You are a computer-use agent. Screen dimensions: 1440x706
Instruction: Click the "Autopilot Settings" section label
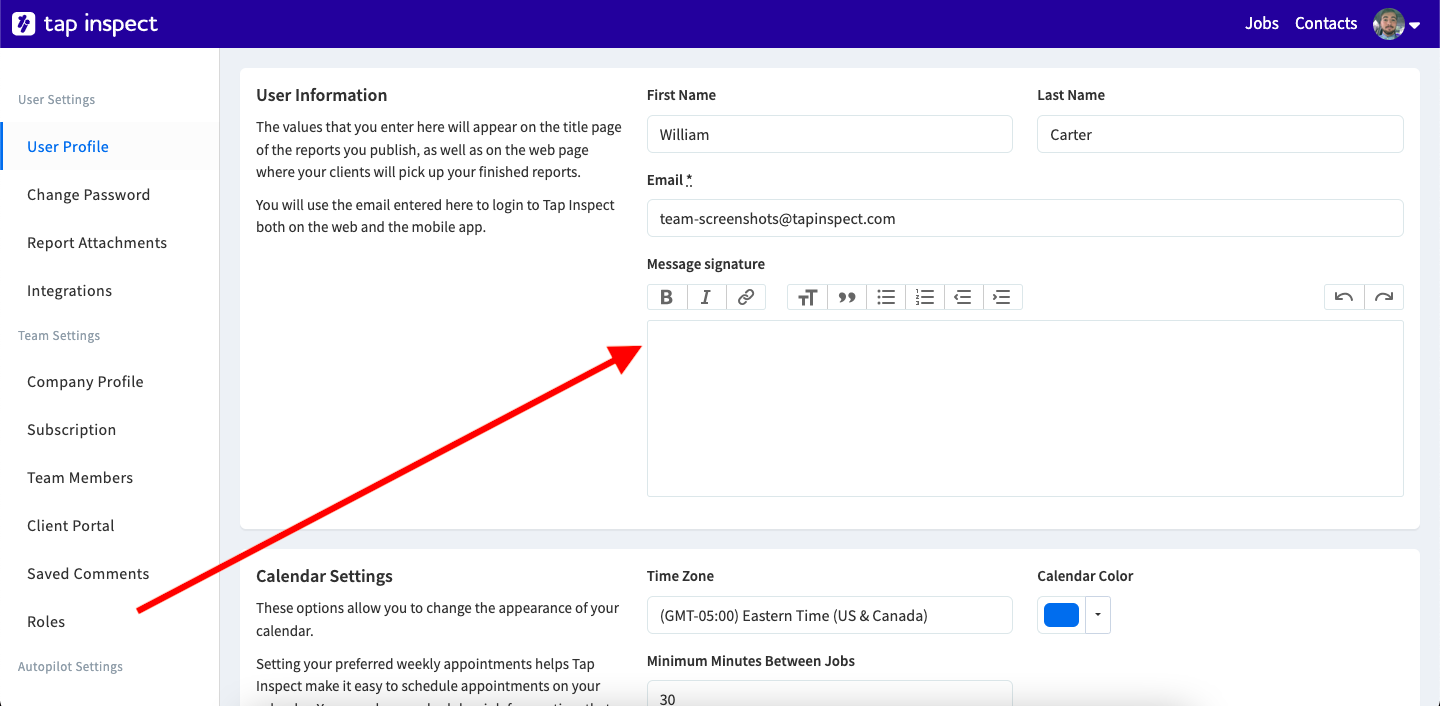click(70, 667)
